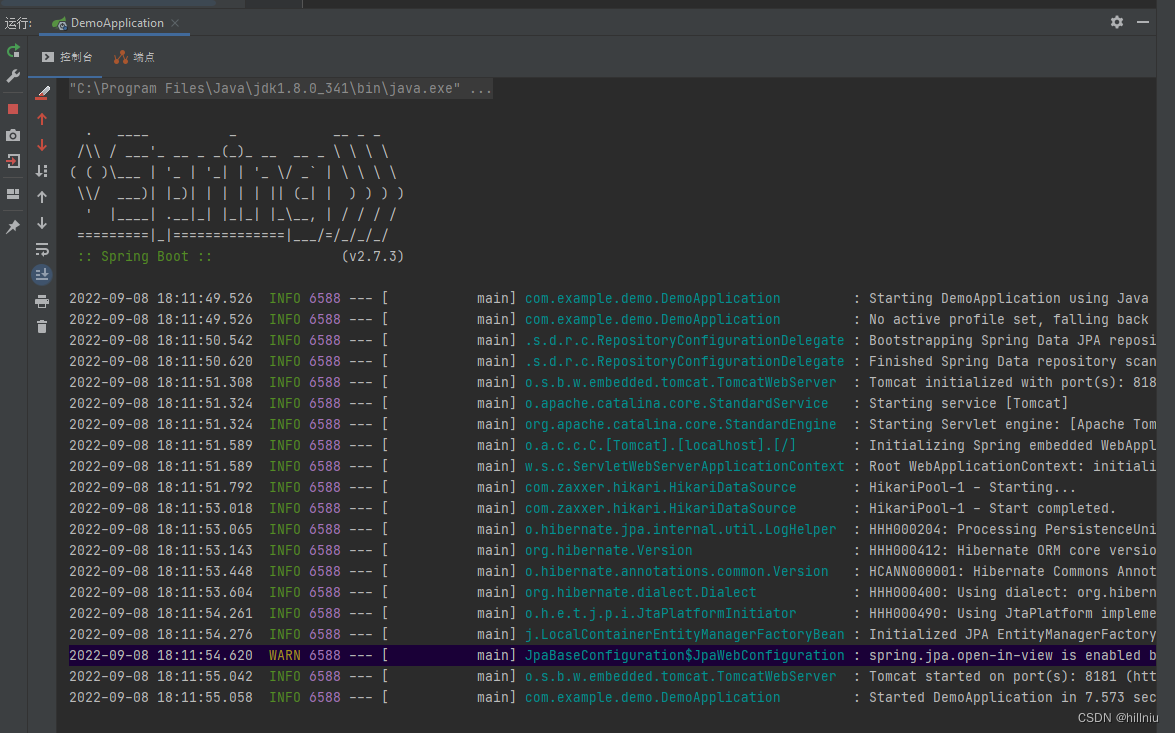Click 'Starting DemoApplication using Java' log line
The width and height of the screenshot is (1175, 733).
(1009, 298)
